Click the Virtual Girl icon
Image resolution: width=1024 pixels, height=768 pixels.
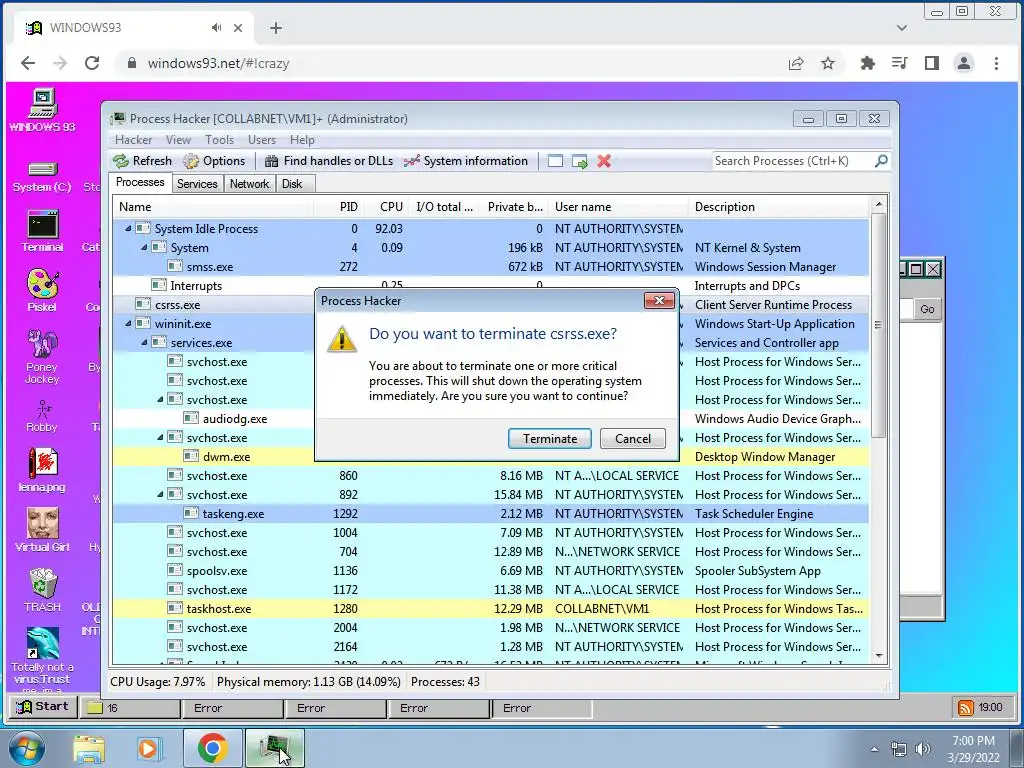pos(42,530)
